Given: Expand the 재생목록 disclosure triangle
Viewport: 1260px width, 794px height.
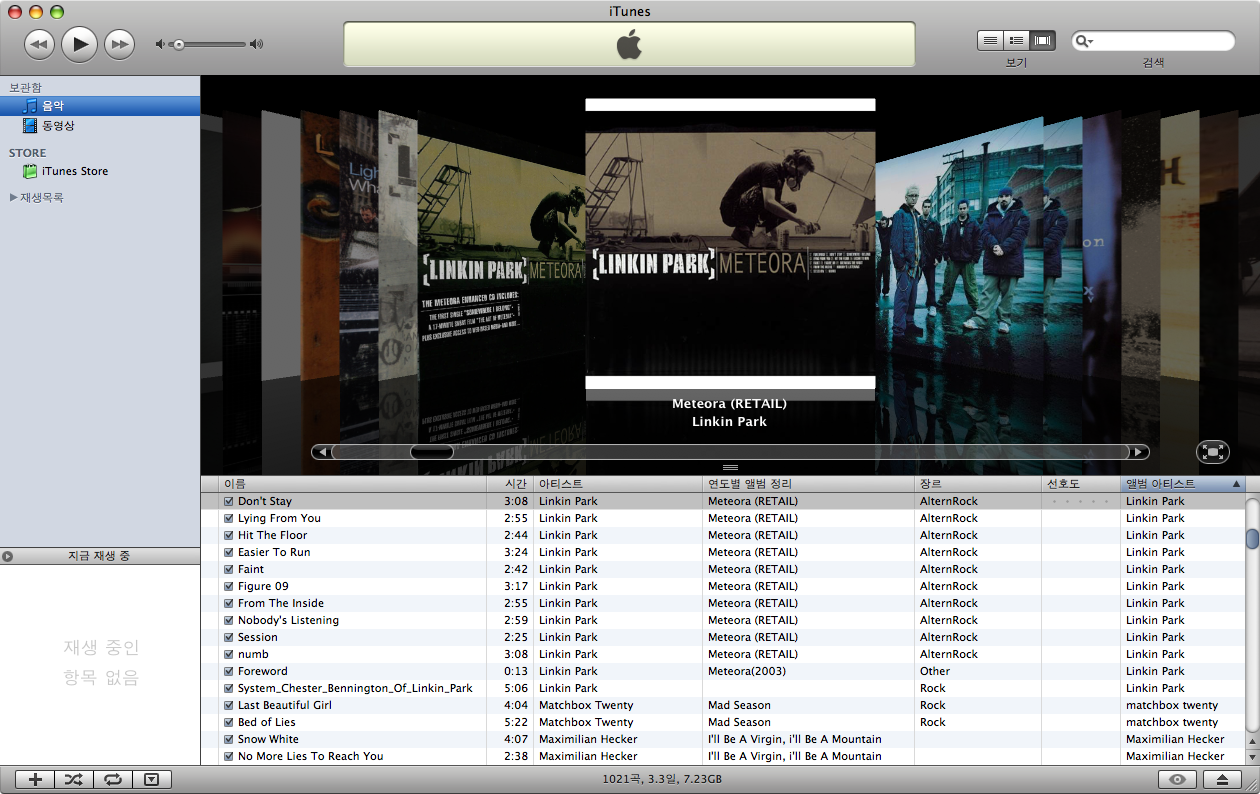Looking at the screenshot, I should (x=13, y=197).
